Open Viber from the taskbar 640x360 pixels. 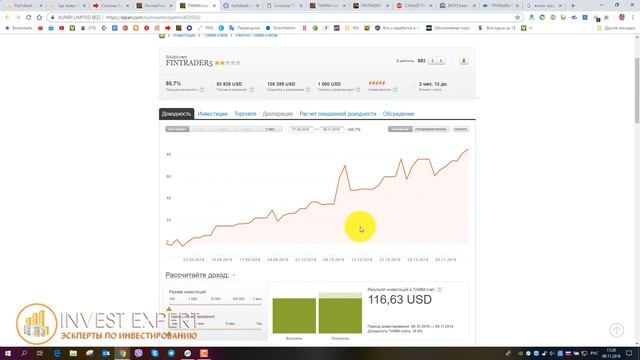[138, 353]
